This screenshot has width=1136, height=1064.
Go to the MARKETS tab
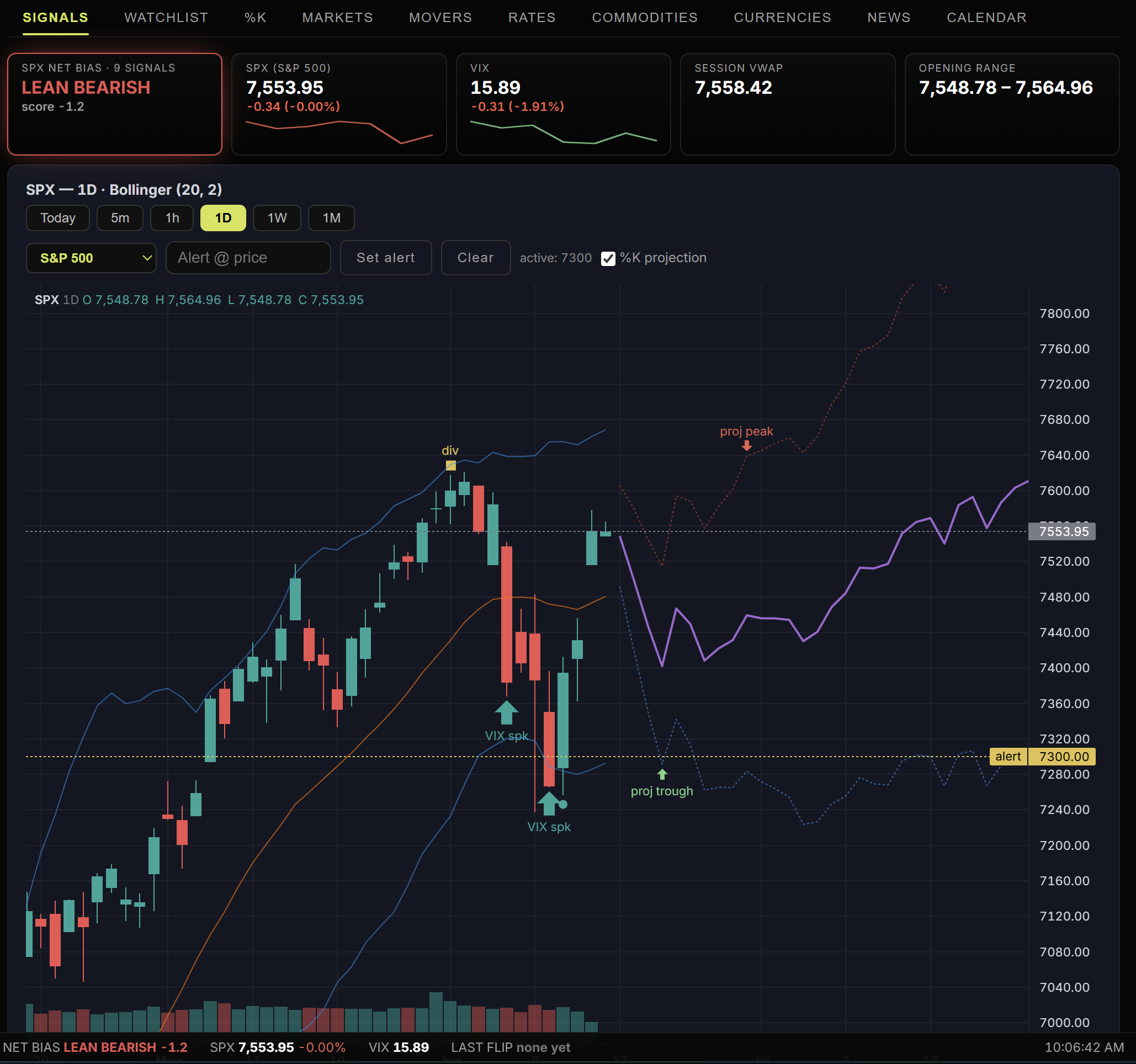(337, 18)
